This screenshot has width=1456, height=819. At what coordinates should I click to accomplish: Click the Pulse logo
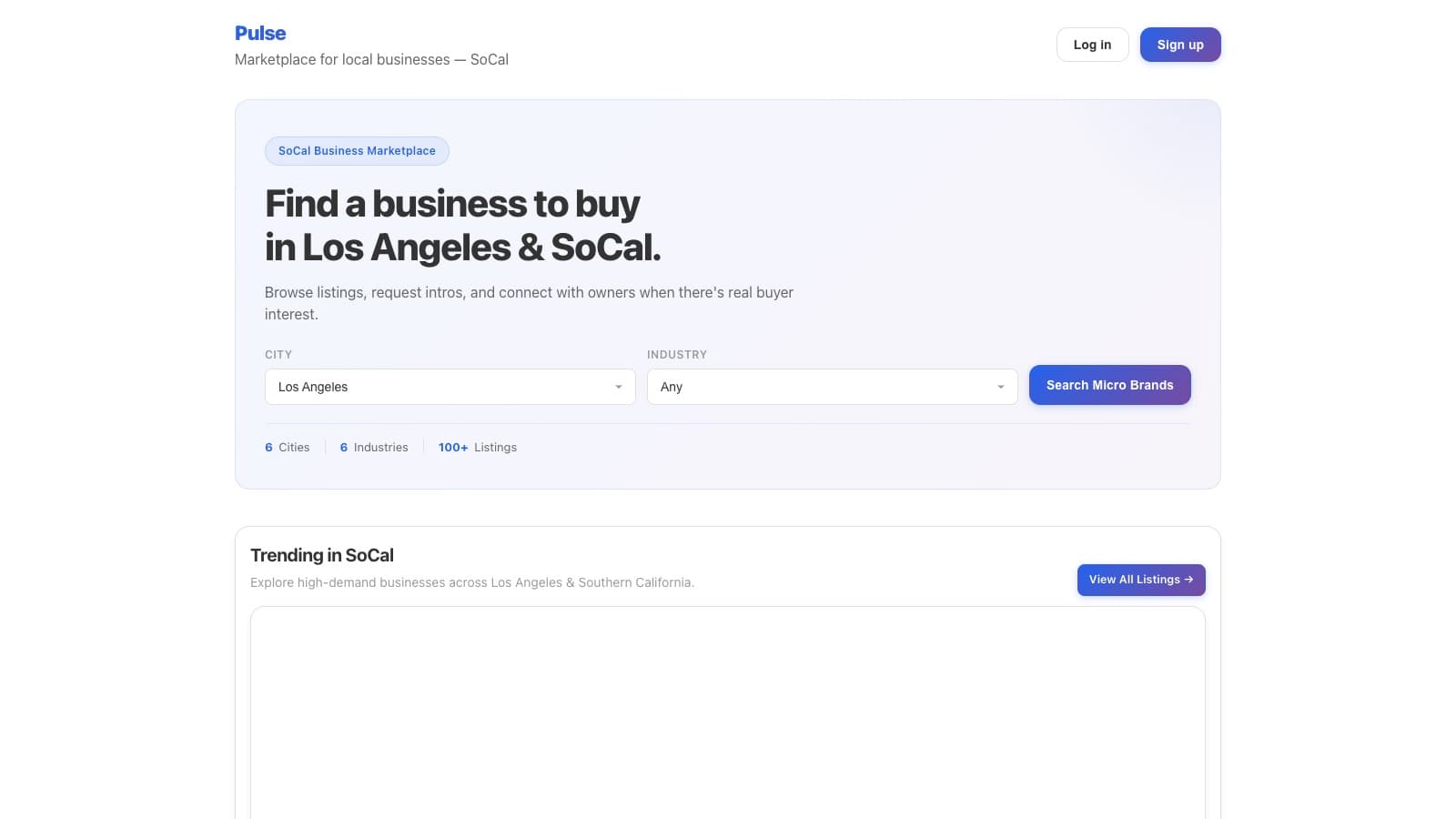point(260,33)
